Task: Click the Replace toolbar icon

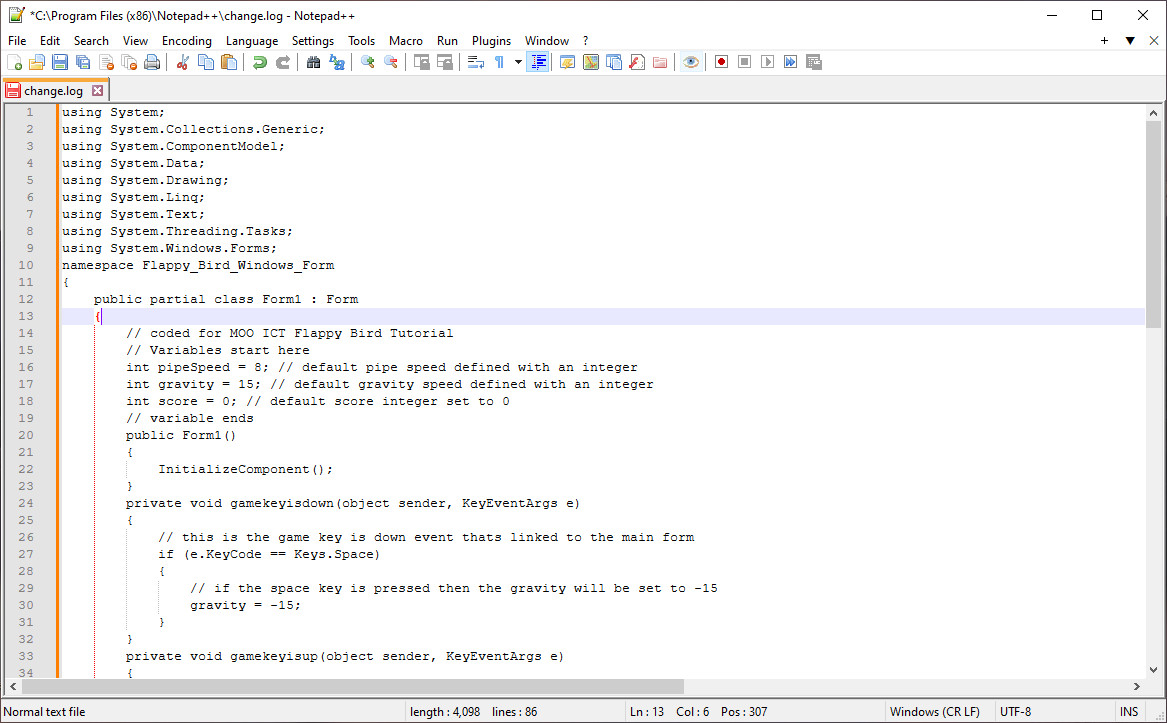Action: (x=337, y=61)
